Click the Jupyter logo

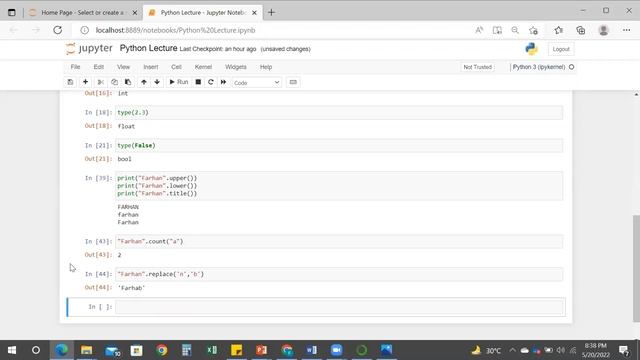[89, 49]
